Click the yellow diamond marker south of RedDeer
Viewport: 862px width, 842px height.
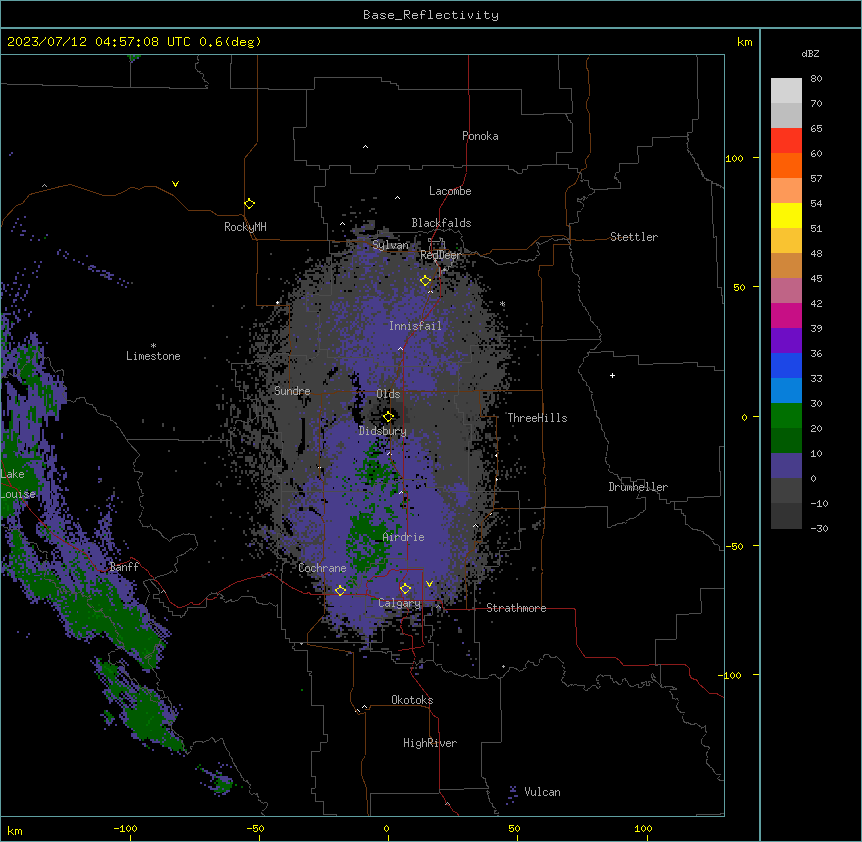(426, 281)
